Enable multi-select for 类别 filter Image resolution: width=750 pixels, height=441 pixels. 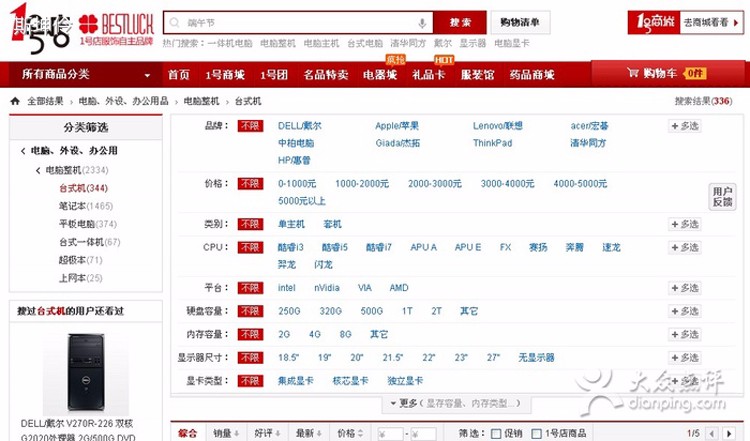(x=684, y=224)
